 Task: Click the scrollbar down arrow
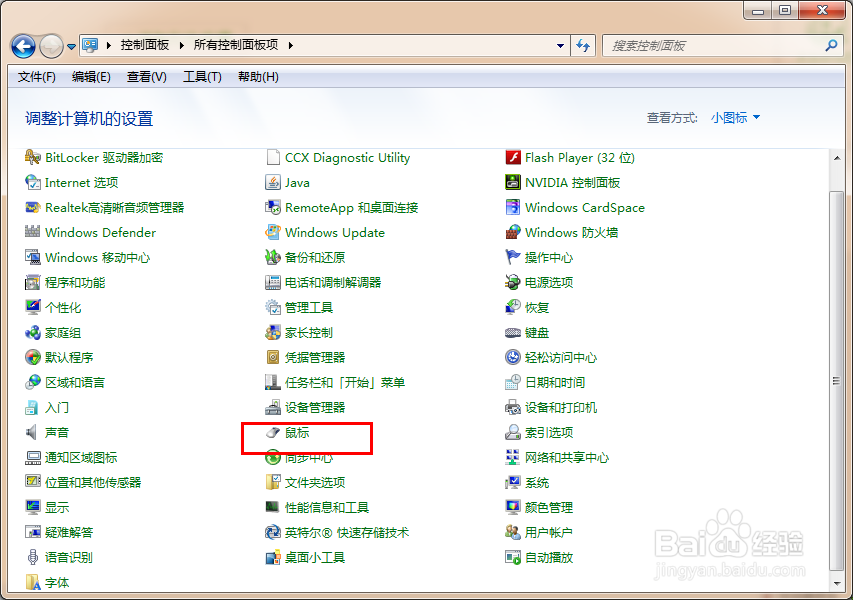837,584
